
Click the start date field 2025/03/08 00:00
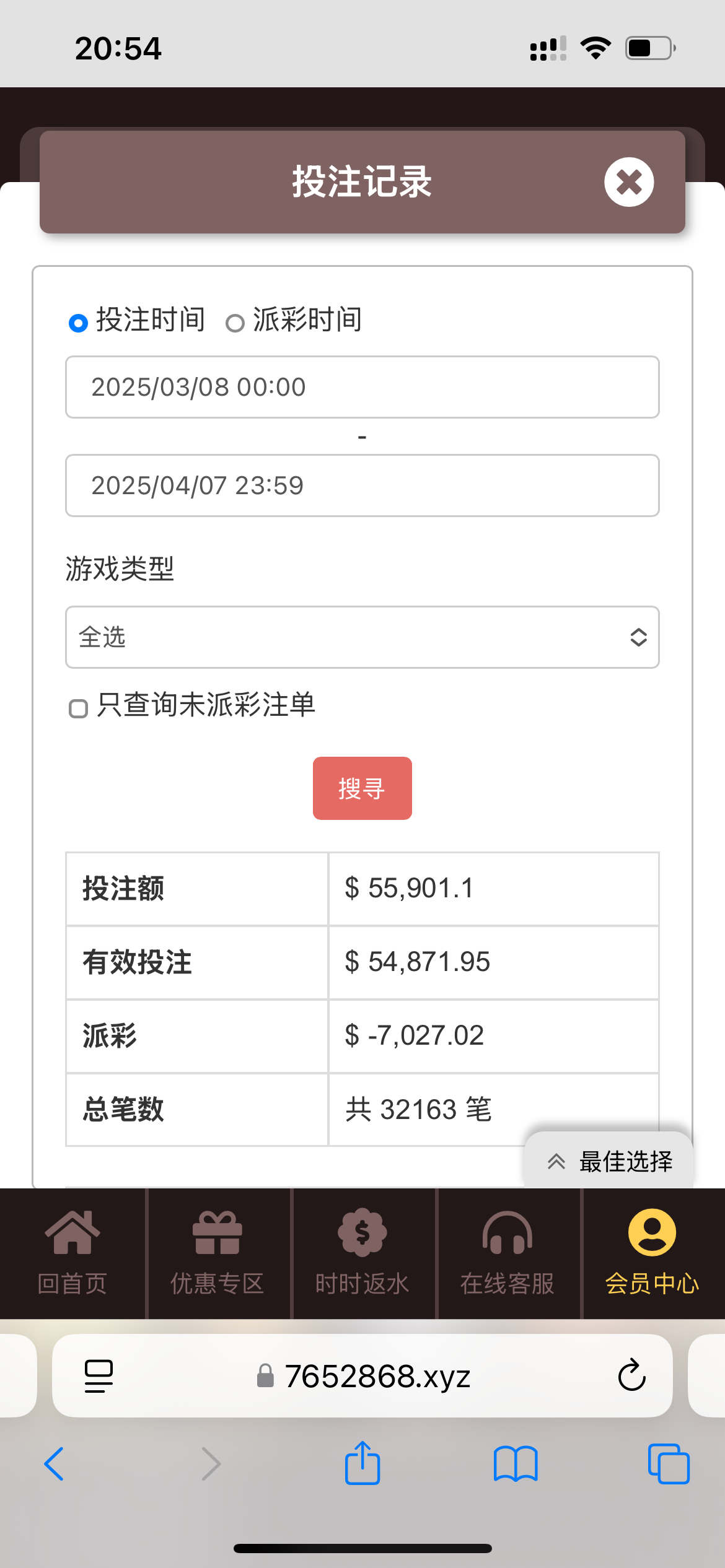[362, 387]
